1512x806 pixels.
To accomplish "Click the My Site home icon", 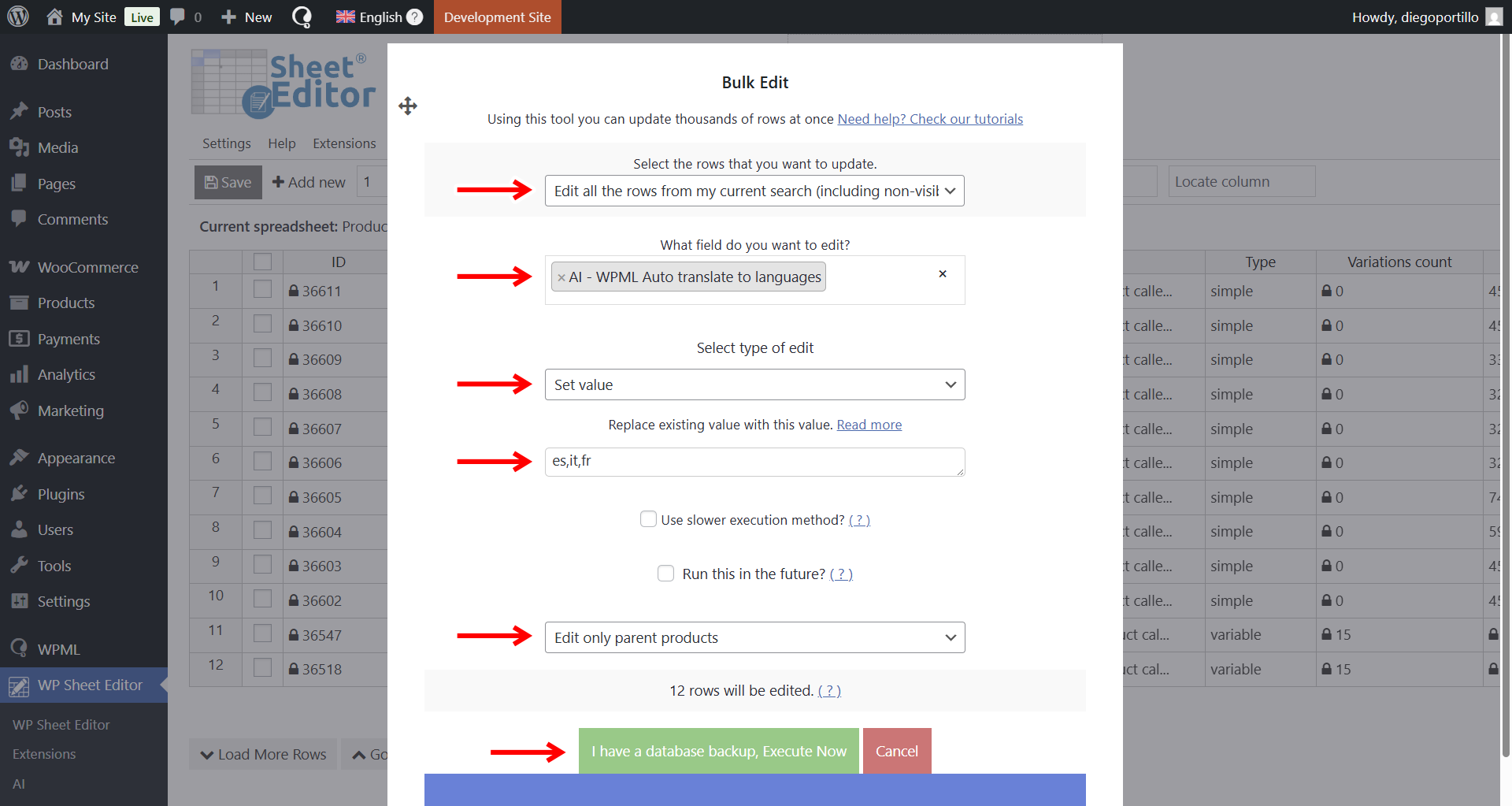I will [x=54, y=17].
